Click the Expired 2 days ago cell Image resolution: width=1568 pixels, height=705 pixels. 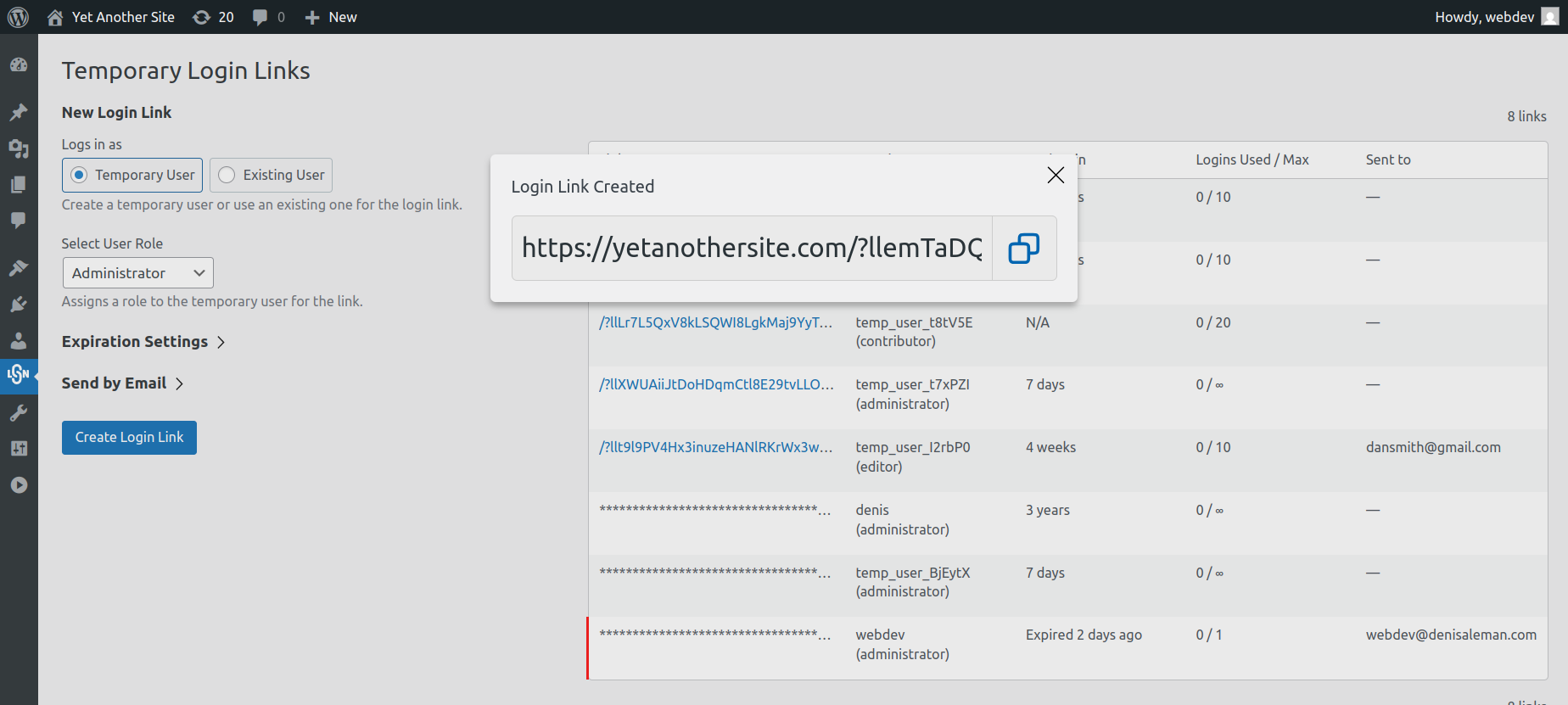point(1084,635)
